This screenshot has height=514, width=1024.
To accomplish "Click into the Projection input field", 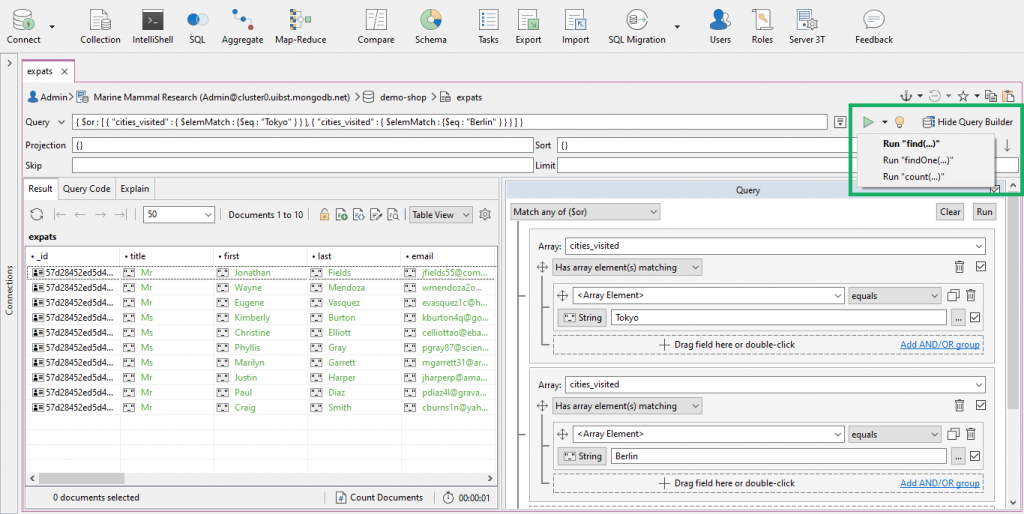I will coord(300,145).
